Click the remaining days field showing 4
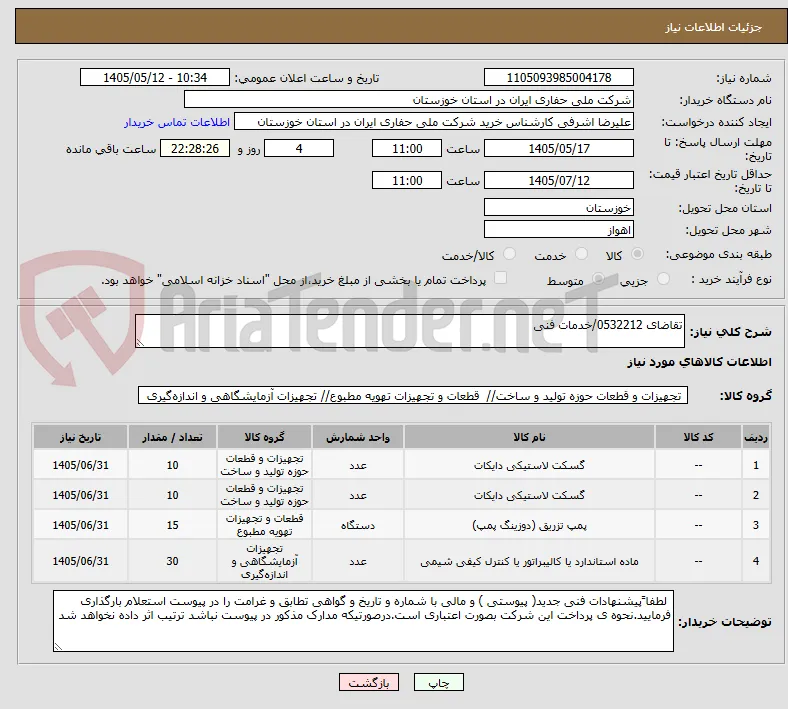Image resolution: width=788 pixels, height=709 pixels. [299, 148]
